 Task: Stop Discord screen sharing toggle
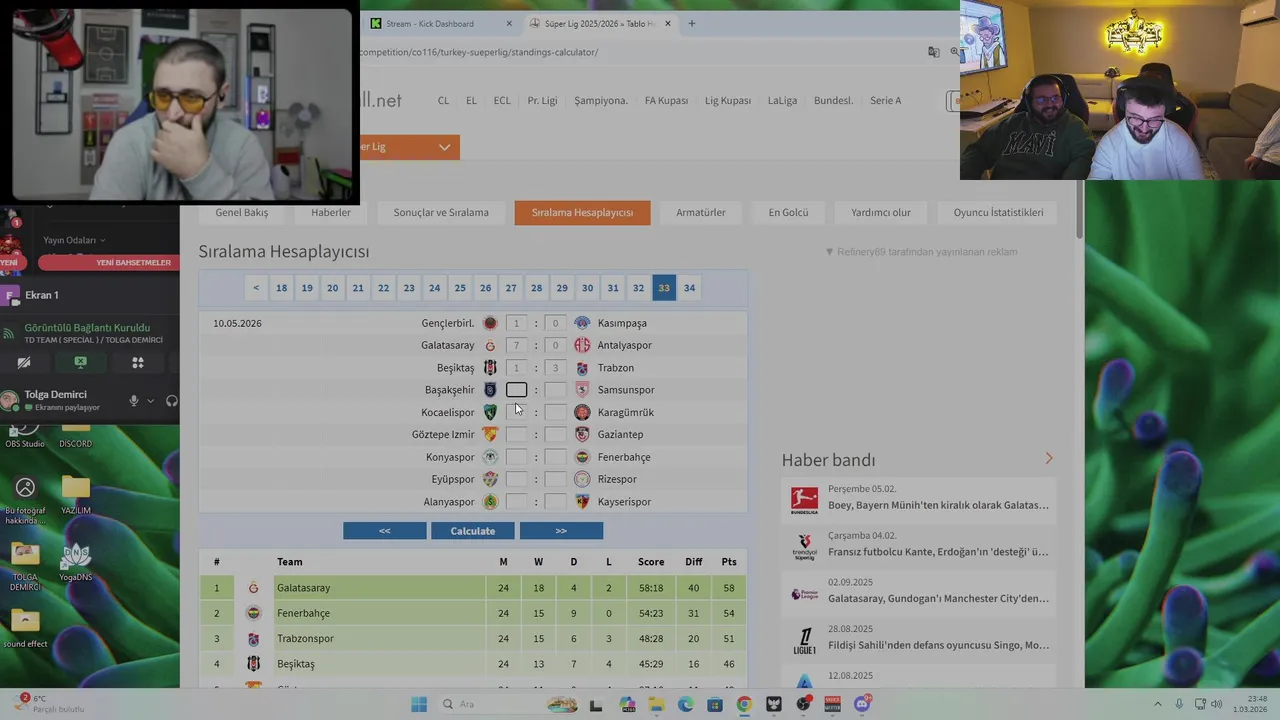point(81,363)
